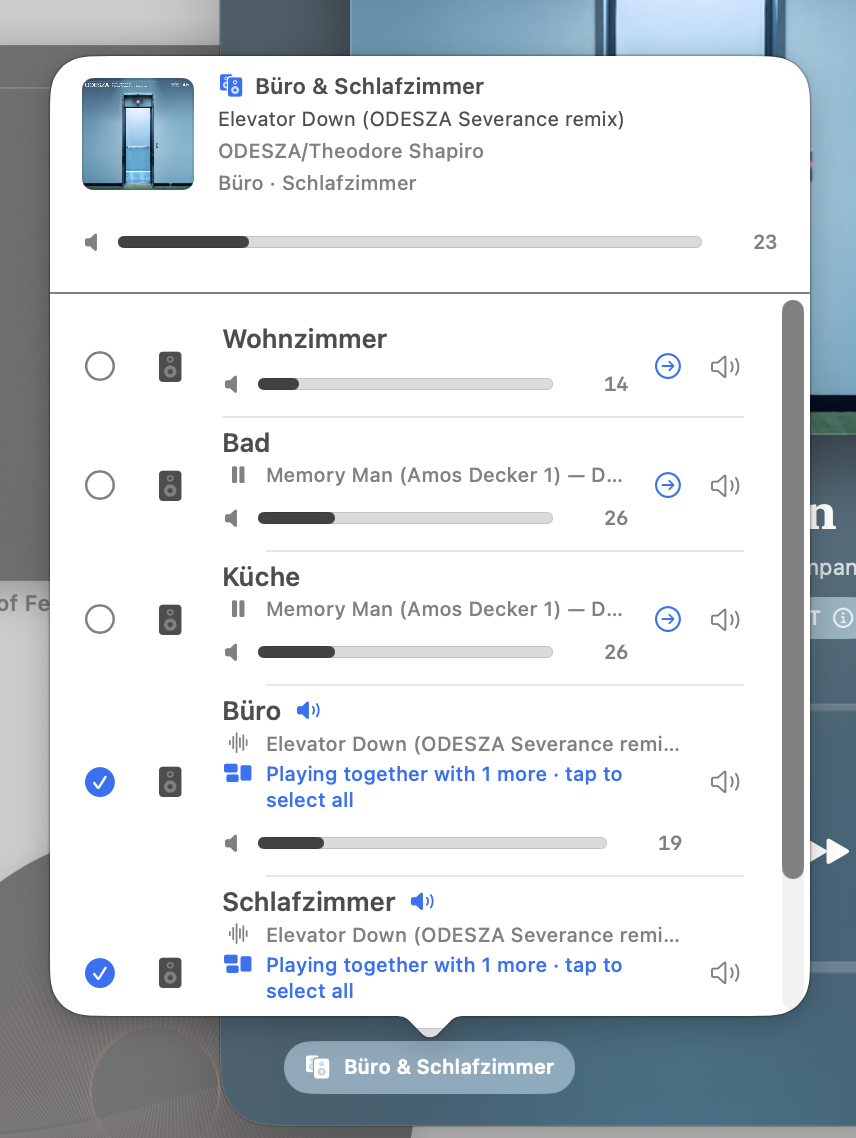
Task: Click the 'Büro & Schlafzimmer' header title
Action: coord(369,86)
